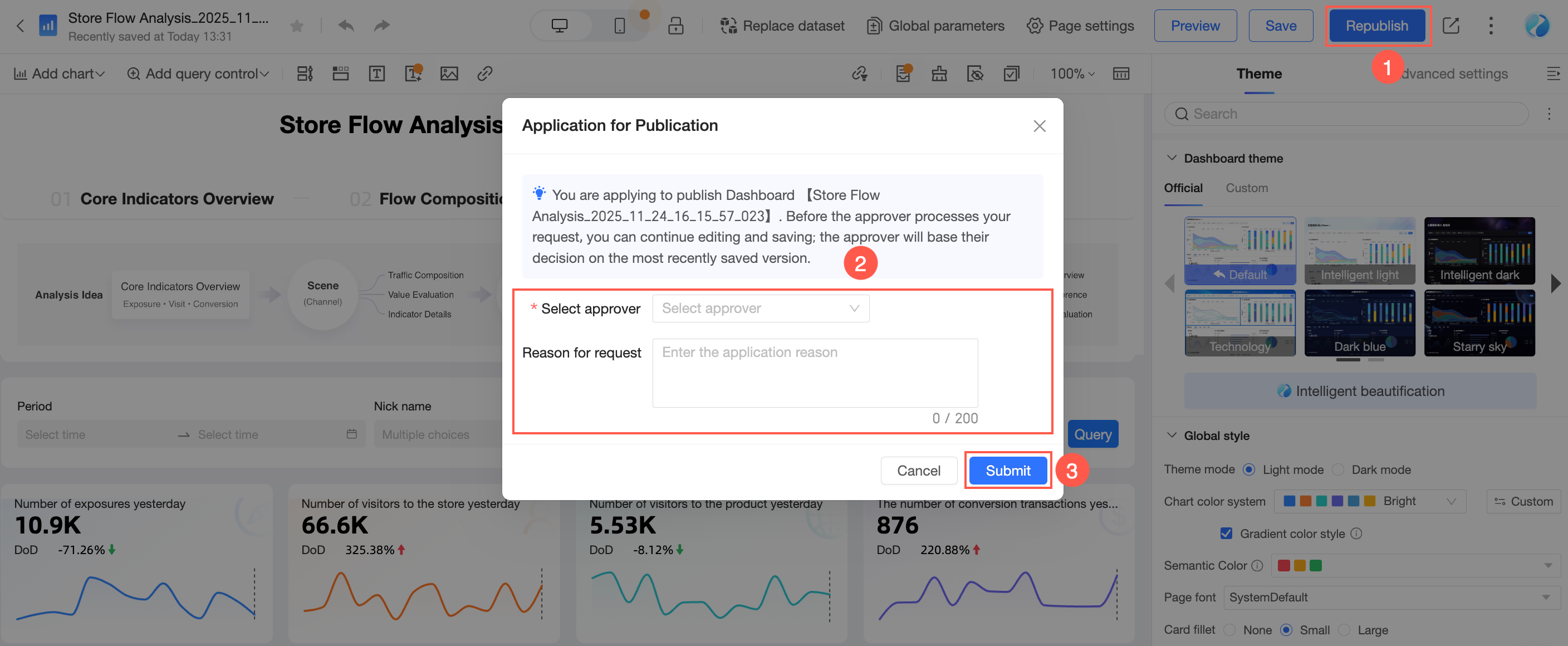Switch to Custom theme tab
Screen dimensions: 1568x646
(x=1246, y=188)
